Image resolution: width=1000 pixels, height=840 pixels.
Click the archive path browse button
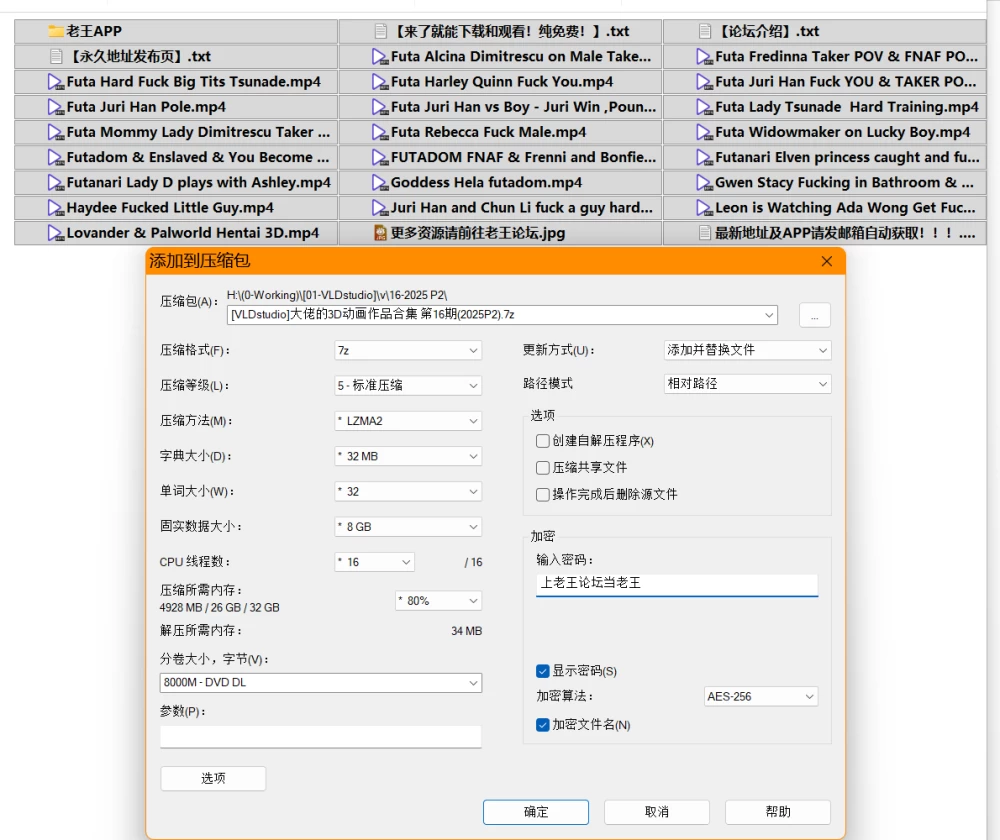[x=814, y=316]
